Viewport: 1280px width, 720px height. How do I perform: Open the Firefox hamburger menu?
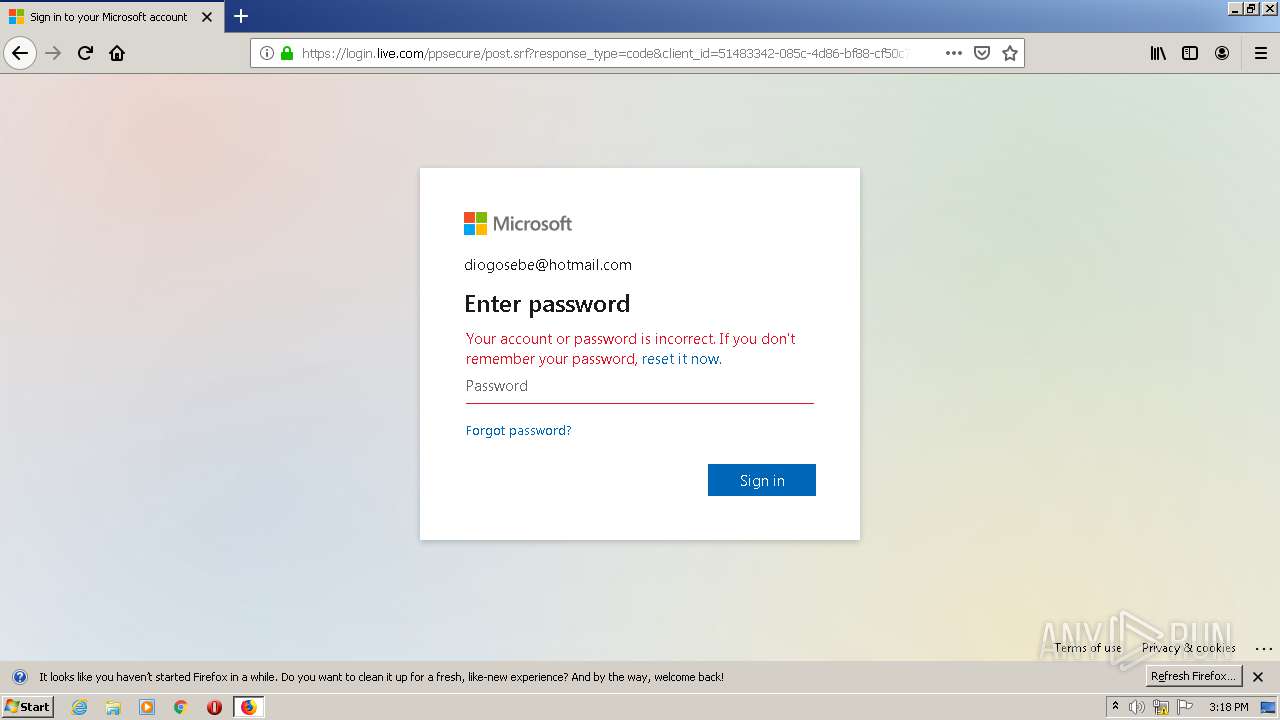[x=1260, y=53]
